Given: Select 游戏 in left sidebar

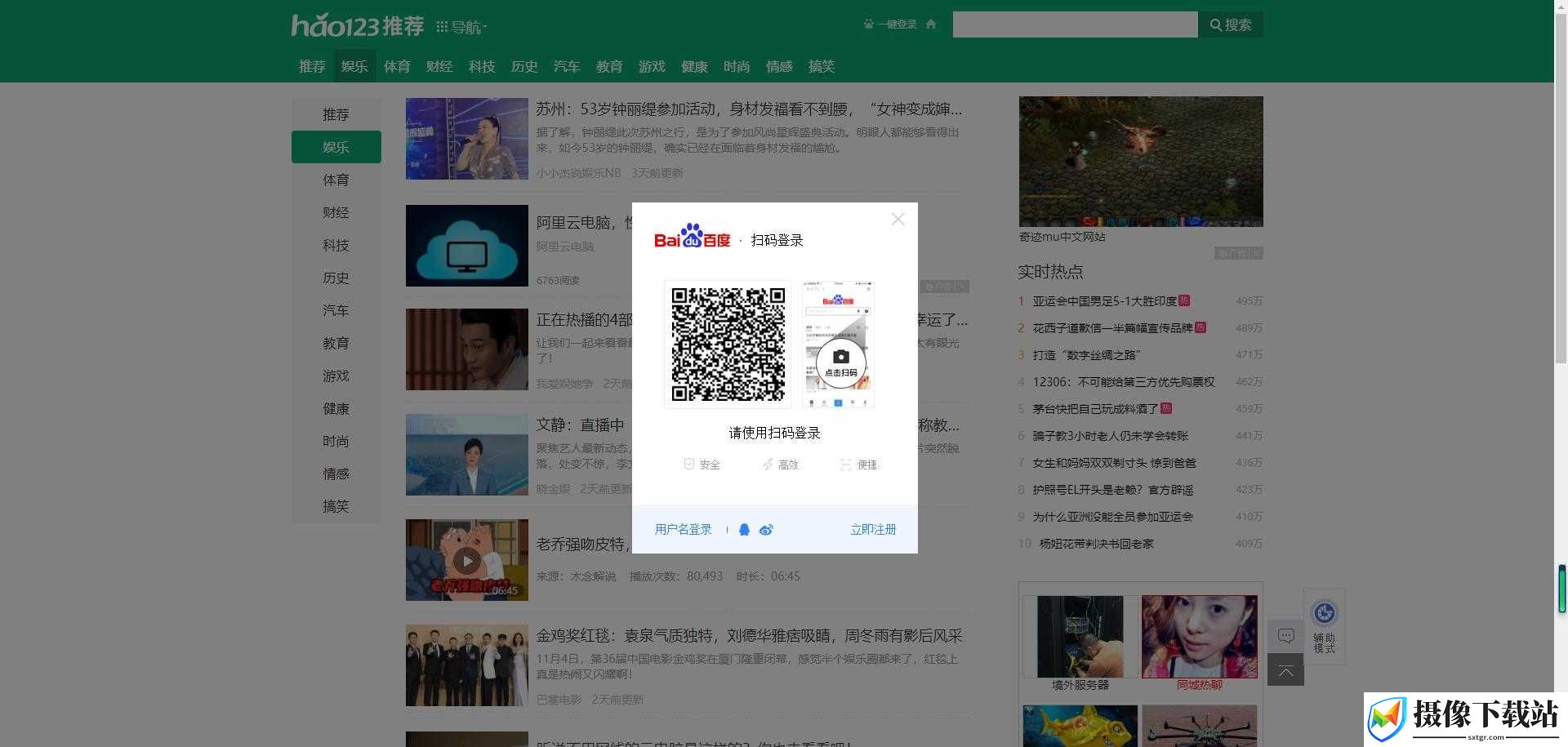Looking at the screenshot, I should click(336, 376).
